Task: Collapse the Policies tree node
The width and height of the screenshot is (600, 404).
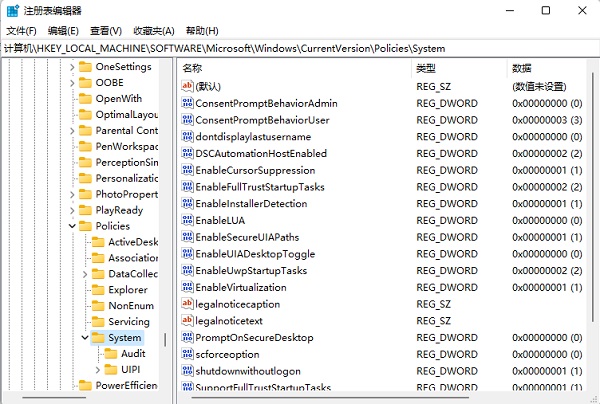Action: click(72, 226)
